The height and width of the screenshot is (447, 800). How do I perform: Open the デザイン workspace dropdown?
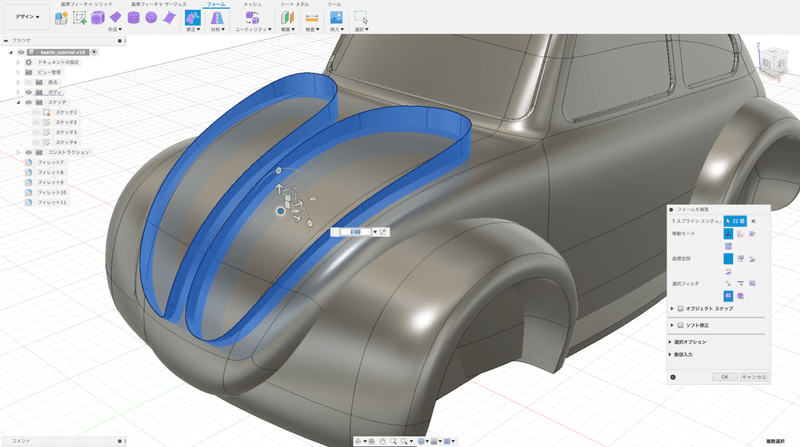coord(27,17)
